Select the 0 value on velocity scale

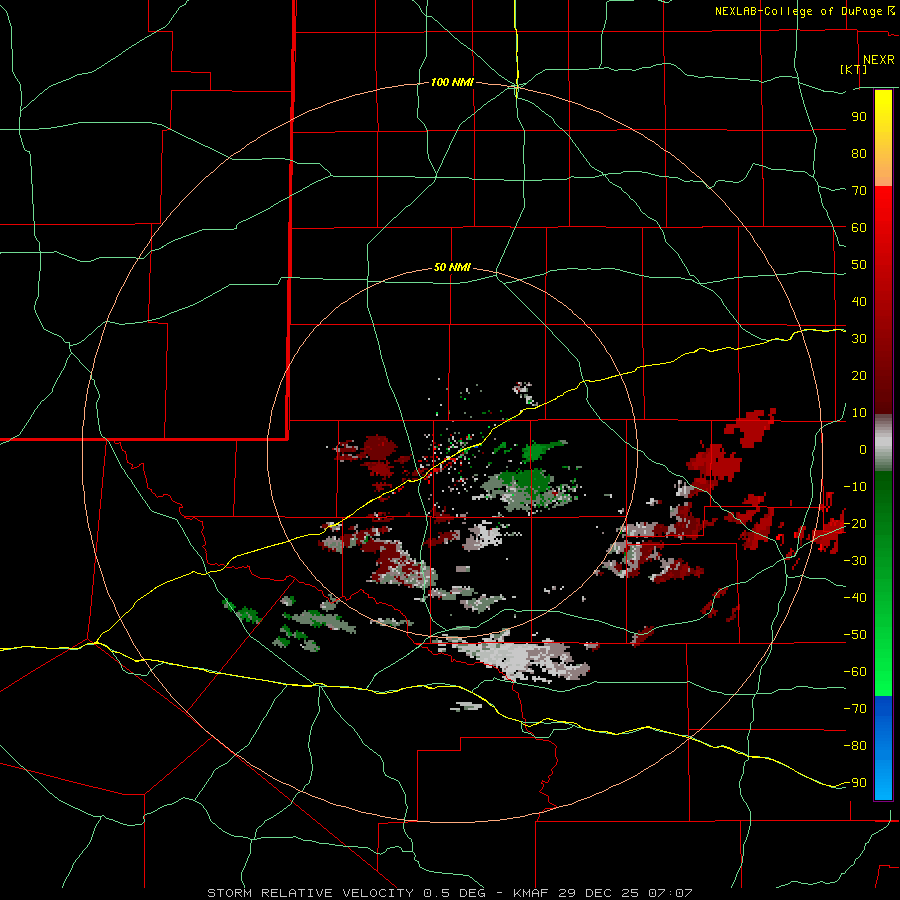click(x=863, y=449)
